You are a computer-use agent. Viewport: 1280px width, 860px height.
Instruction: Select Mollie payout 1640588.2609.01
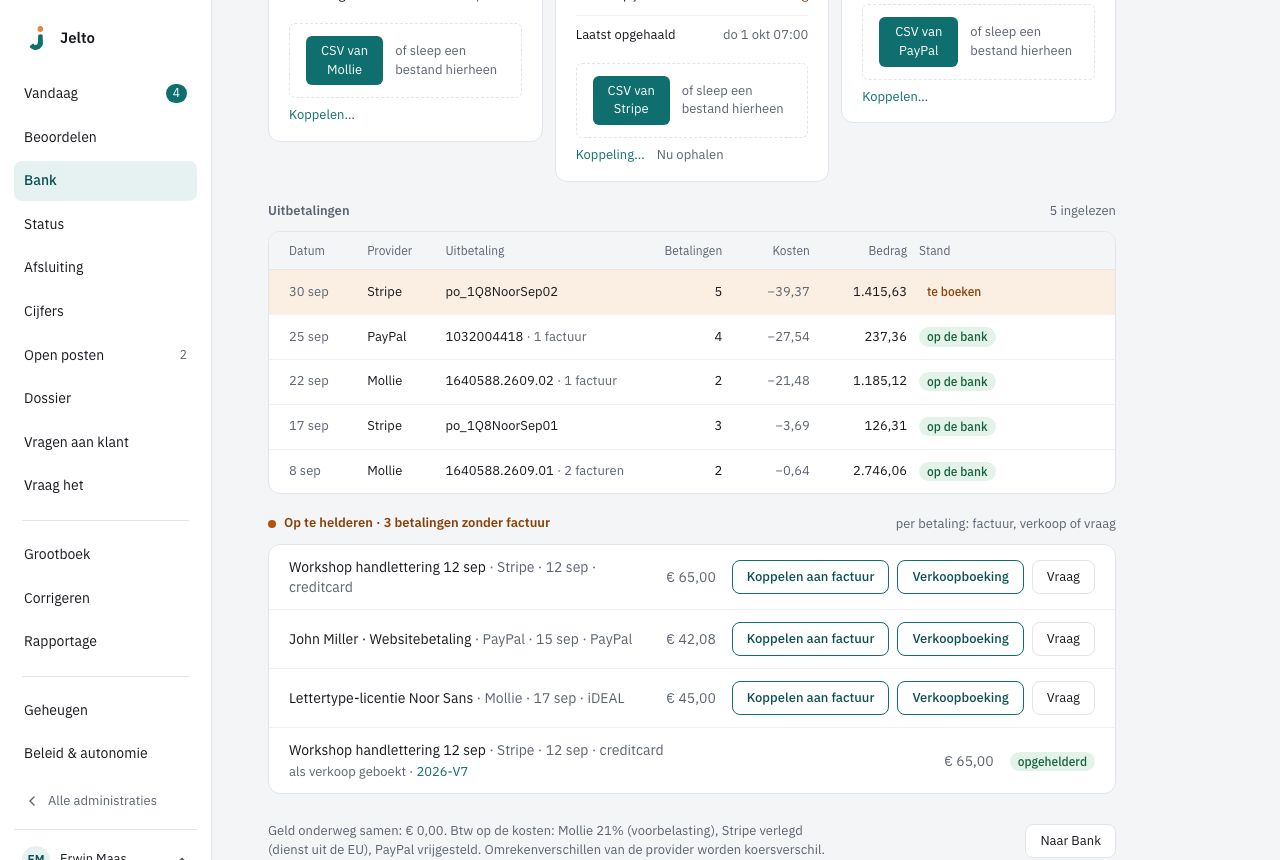[692, 471]
